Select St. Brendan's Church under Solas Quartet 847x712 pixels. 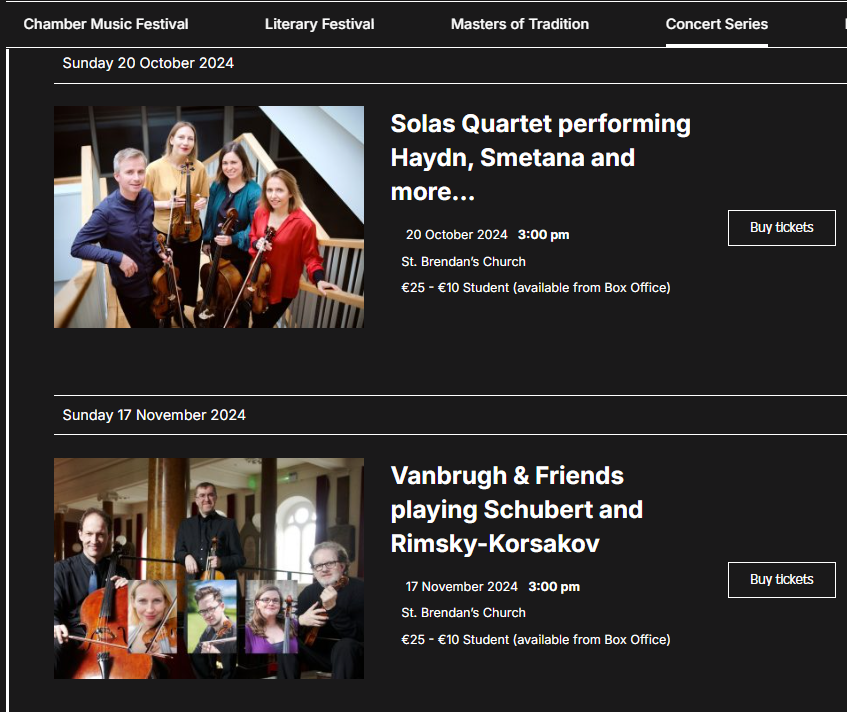(x=463, y=262)
